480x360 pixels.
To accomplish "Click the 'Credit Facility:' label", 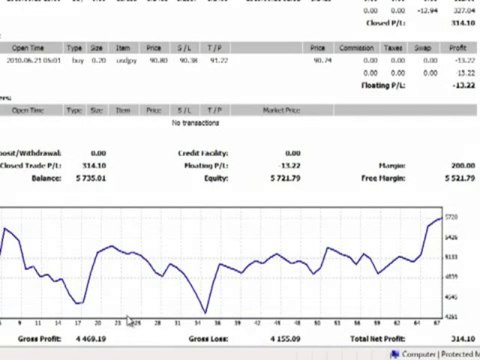I will [x=203, y=153].
